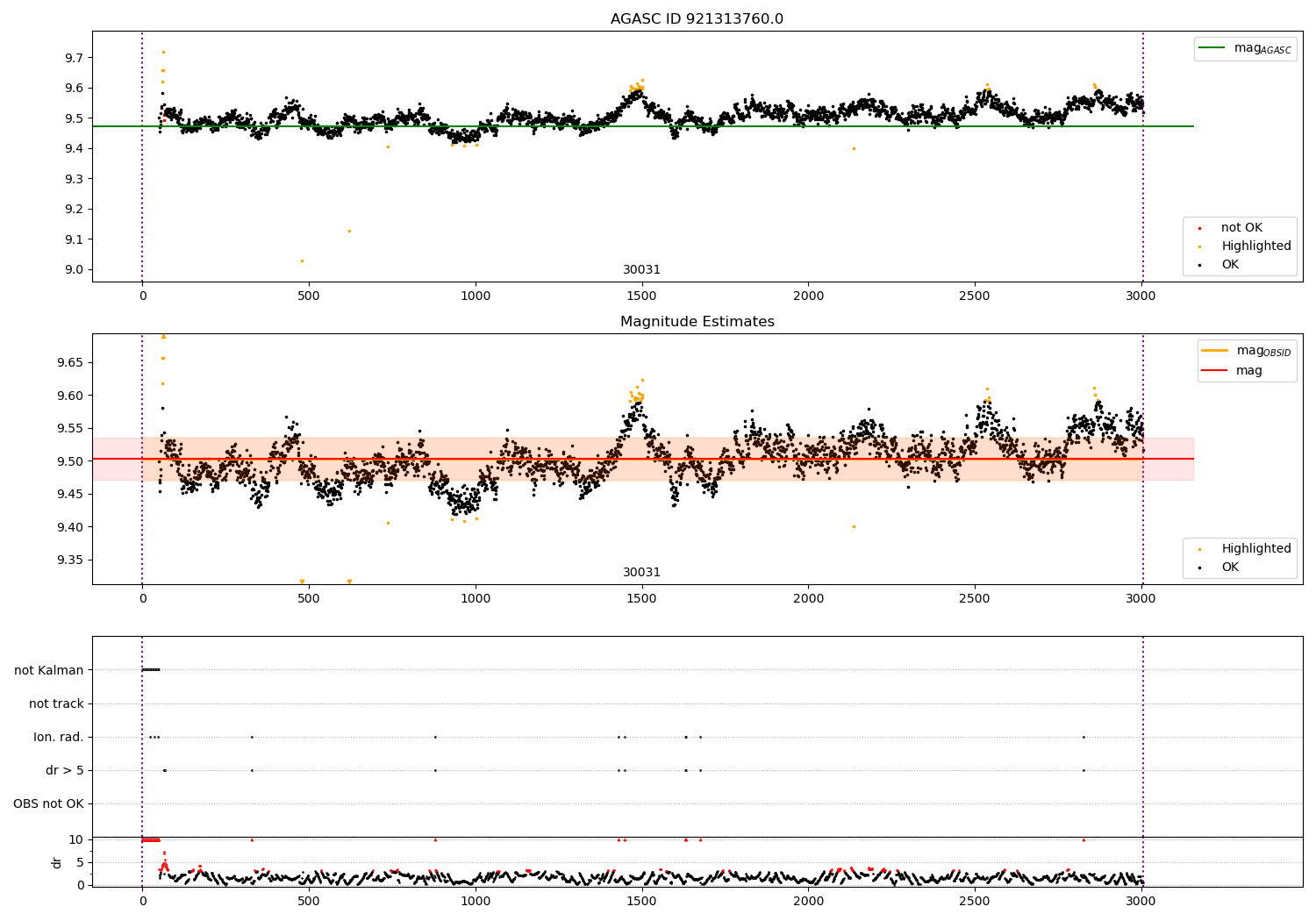Click the rotated 'dr' axis label

click(57, 862)
